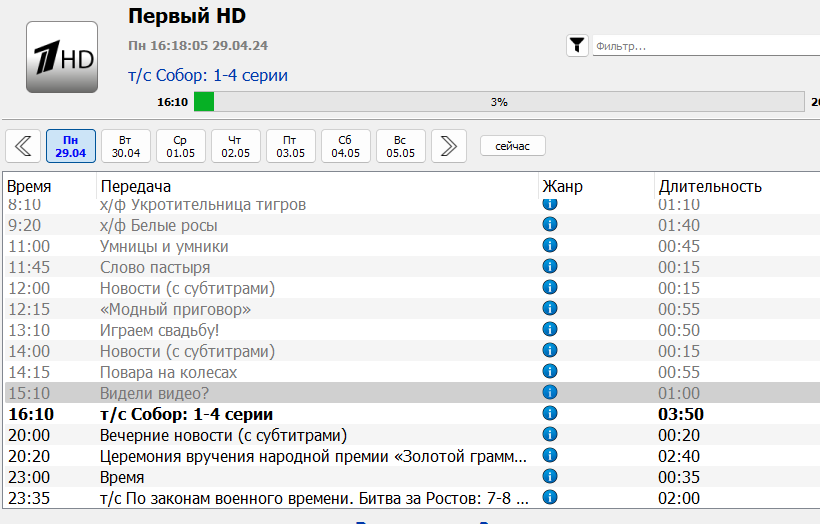Open info icon for Вечерние новости row
Image resolution: width=820 pixels, height=524 pixels.
[549, 435]
